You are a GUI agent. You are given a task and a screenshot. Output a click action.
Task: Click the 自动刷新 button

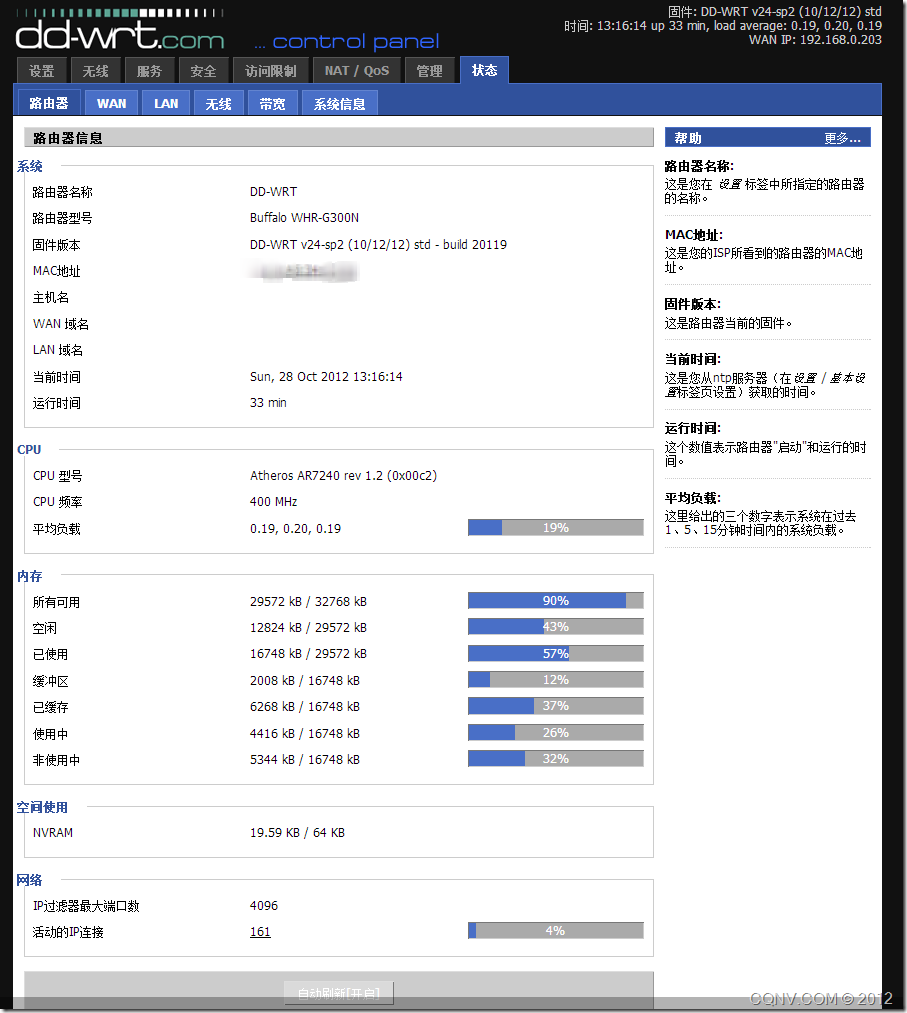tap(339, 993)
